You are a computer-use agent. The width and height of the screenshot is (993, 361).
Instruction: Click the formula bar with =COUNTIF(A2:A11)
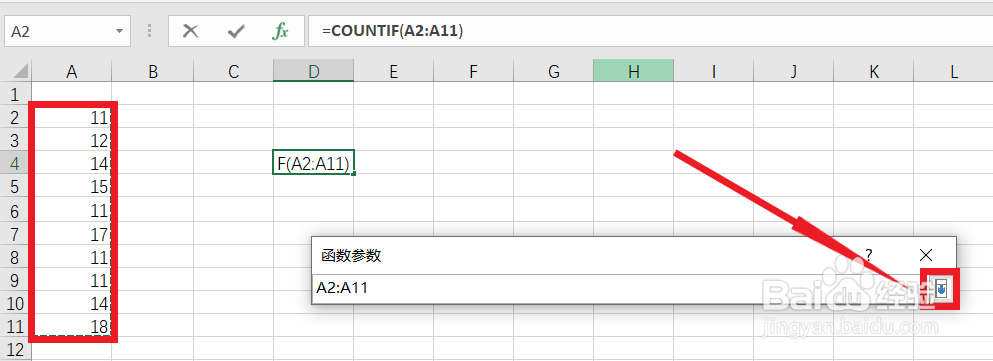click(650, 31)
